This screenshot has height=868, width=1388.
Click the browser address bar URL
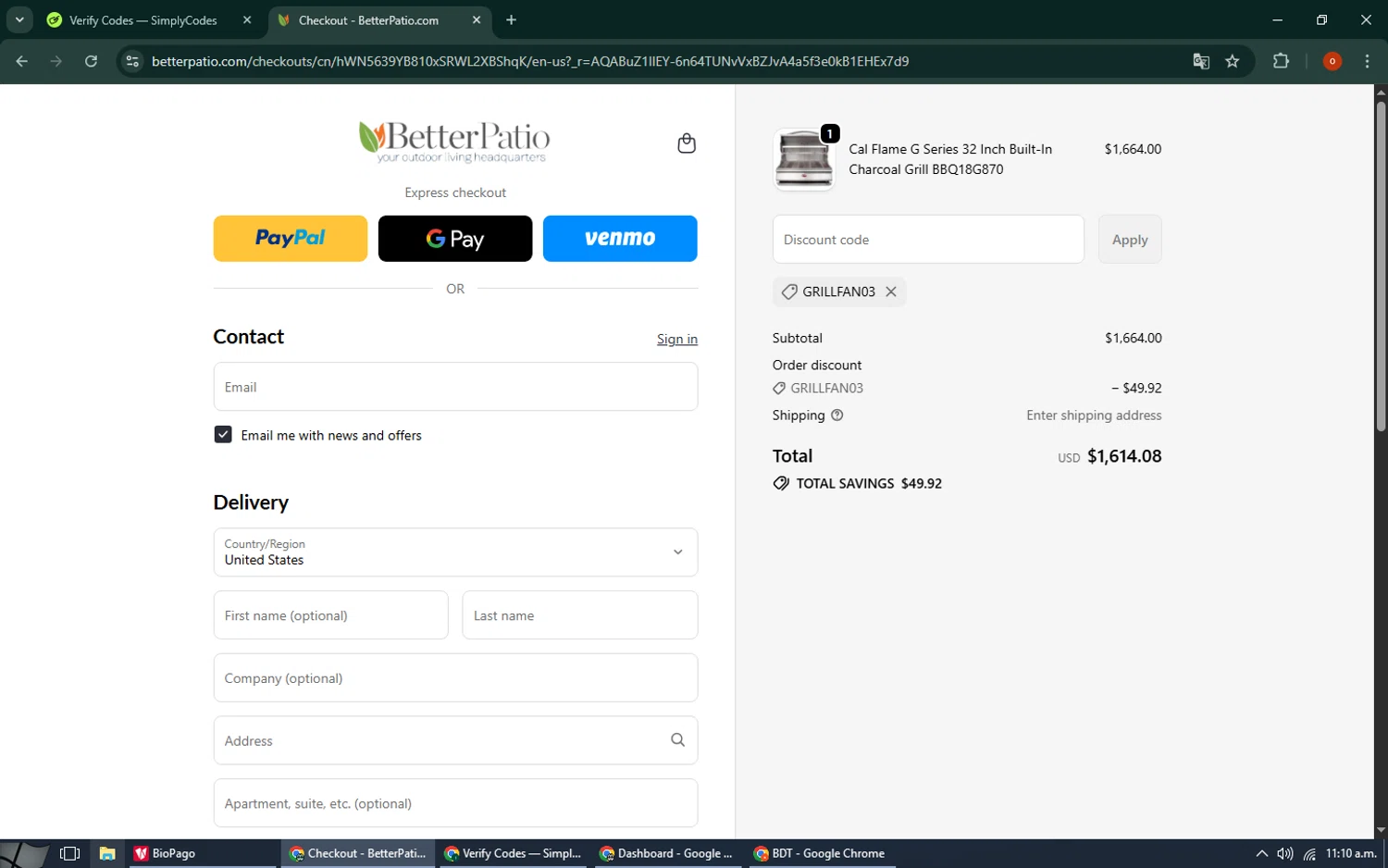[x=530, y=61]
